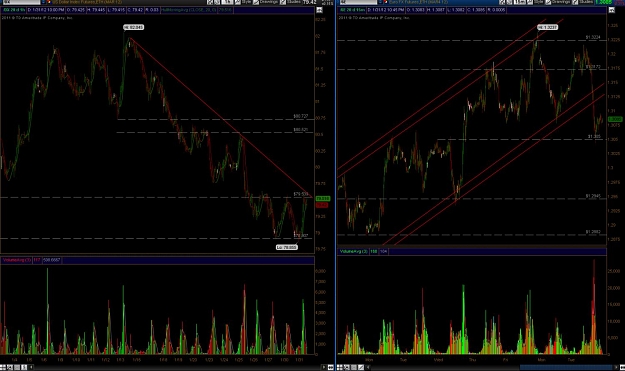625x371 pixels.
Task: Click the print icon in left chart toolbar
Action: pos(217,2)
